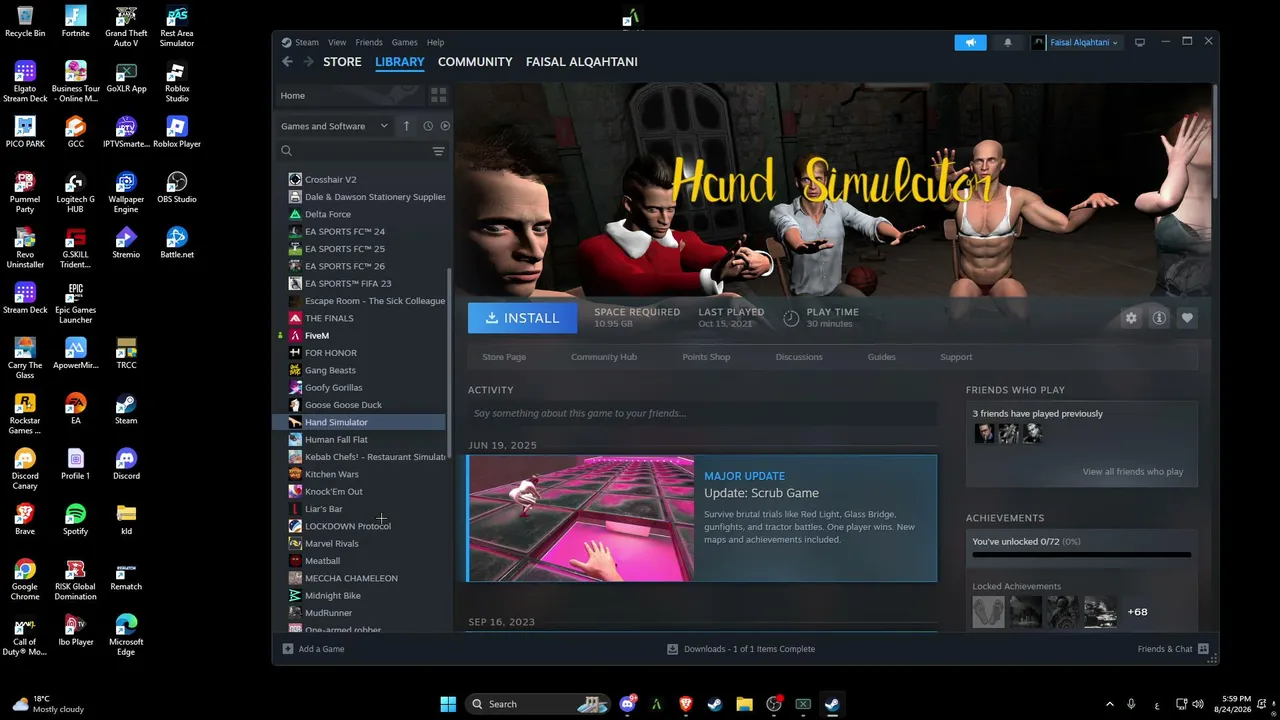
Task: Open Downloads status in the bottom bar
Action: click(x=741, y=649)
